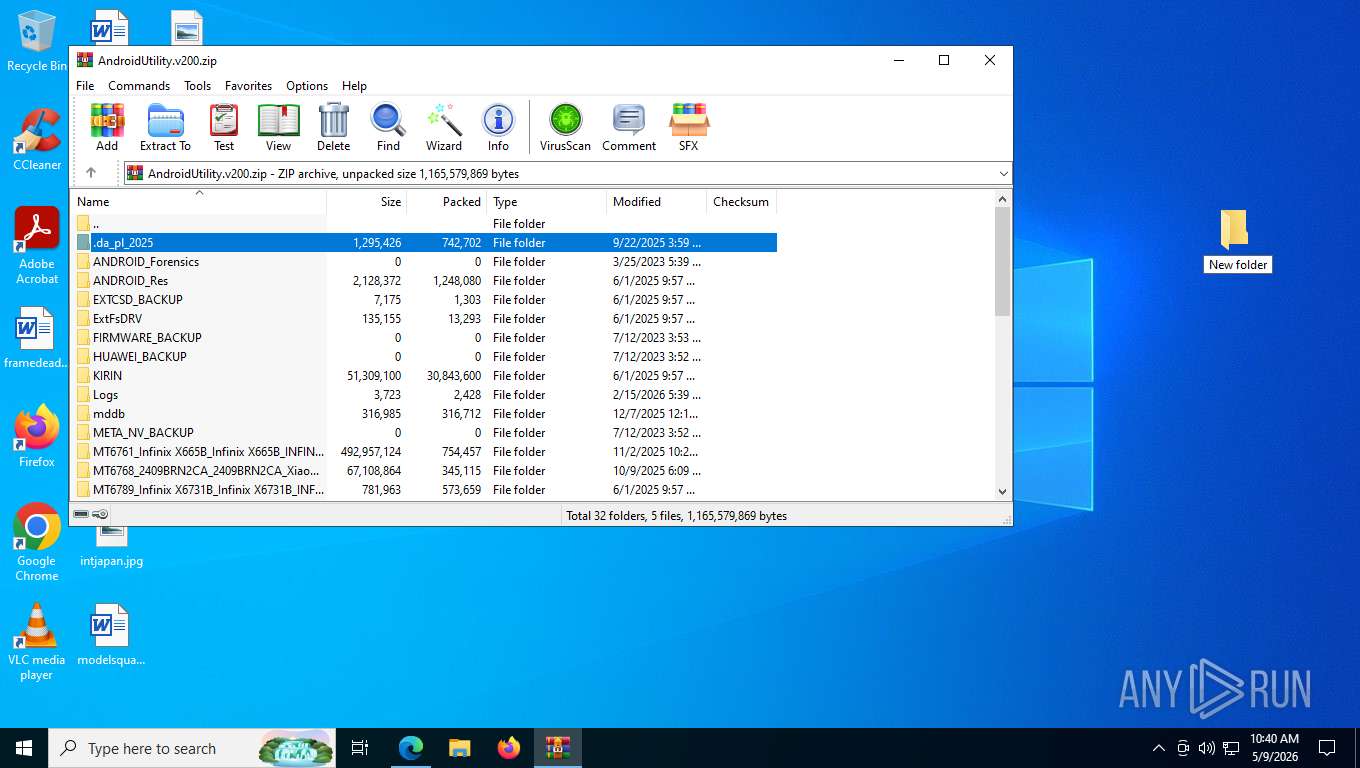Image resolution: width=1360 pixels, height=768 pixels.
Task: Sort files by Packed column
Action: [447, 202]
